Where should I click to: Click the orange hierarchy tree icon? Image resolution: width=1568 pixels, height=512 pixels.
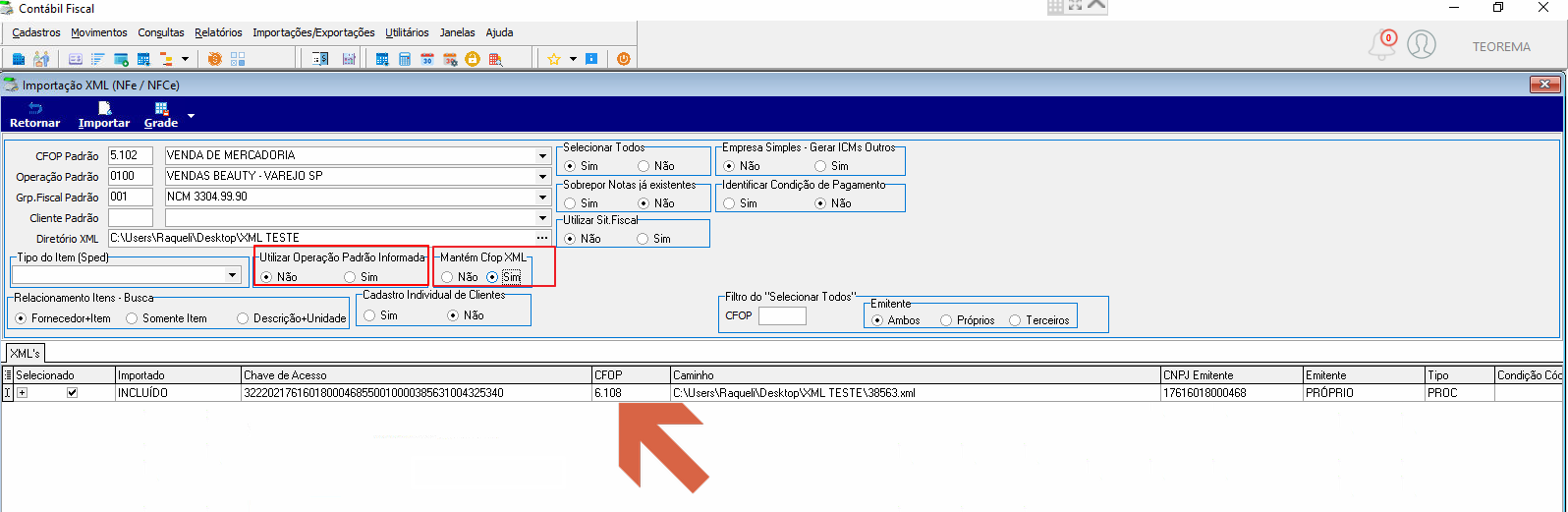166,59
